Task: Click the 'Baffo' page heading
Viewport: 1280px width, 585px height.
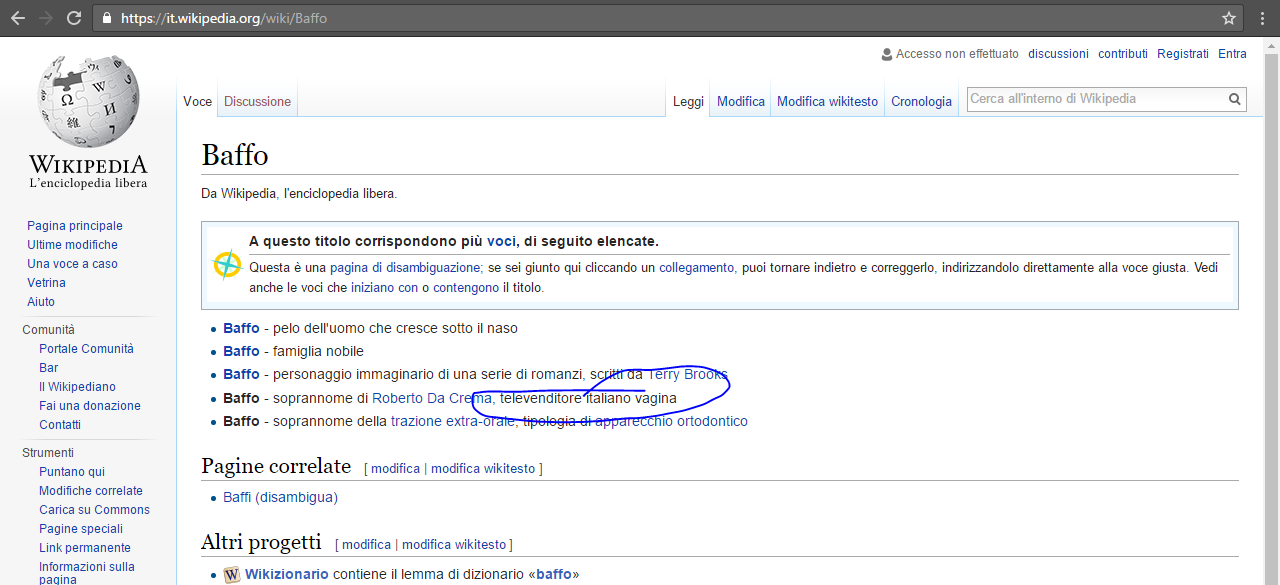Action: [x=235, y=155]
